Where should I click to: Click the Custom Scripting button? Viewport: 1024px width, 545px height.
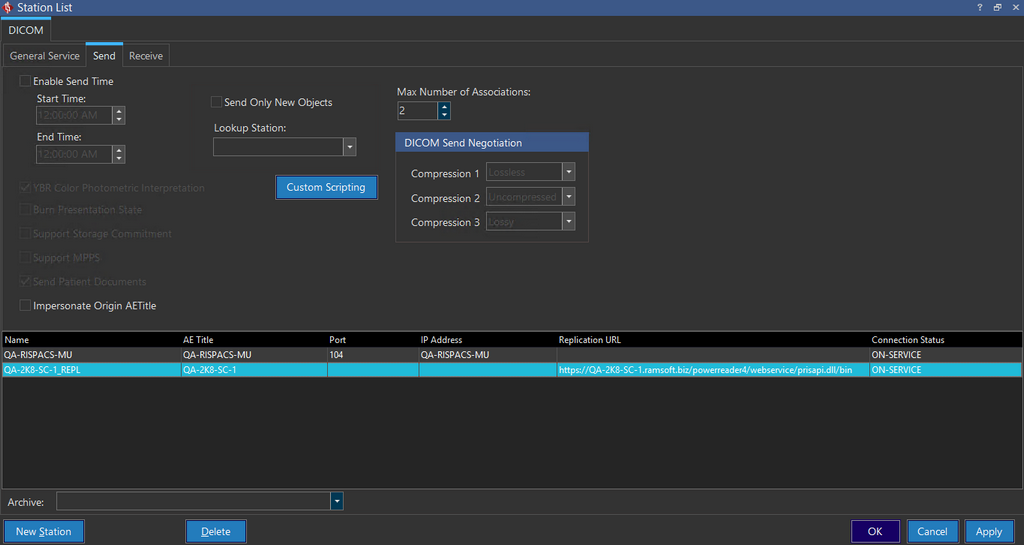[x=326, y=187]
